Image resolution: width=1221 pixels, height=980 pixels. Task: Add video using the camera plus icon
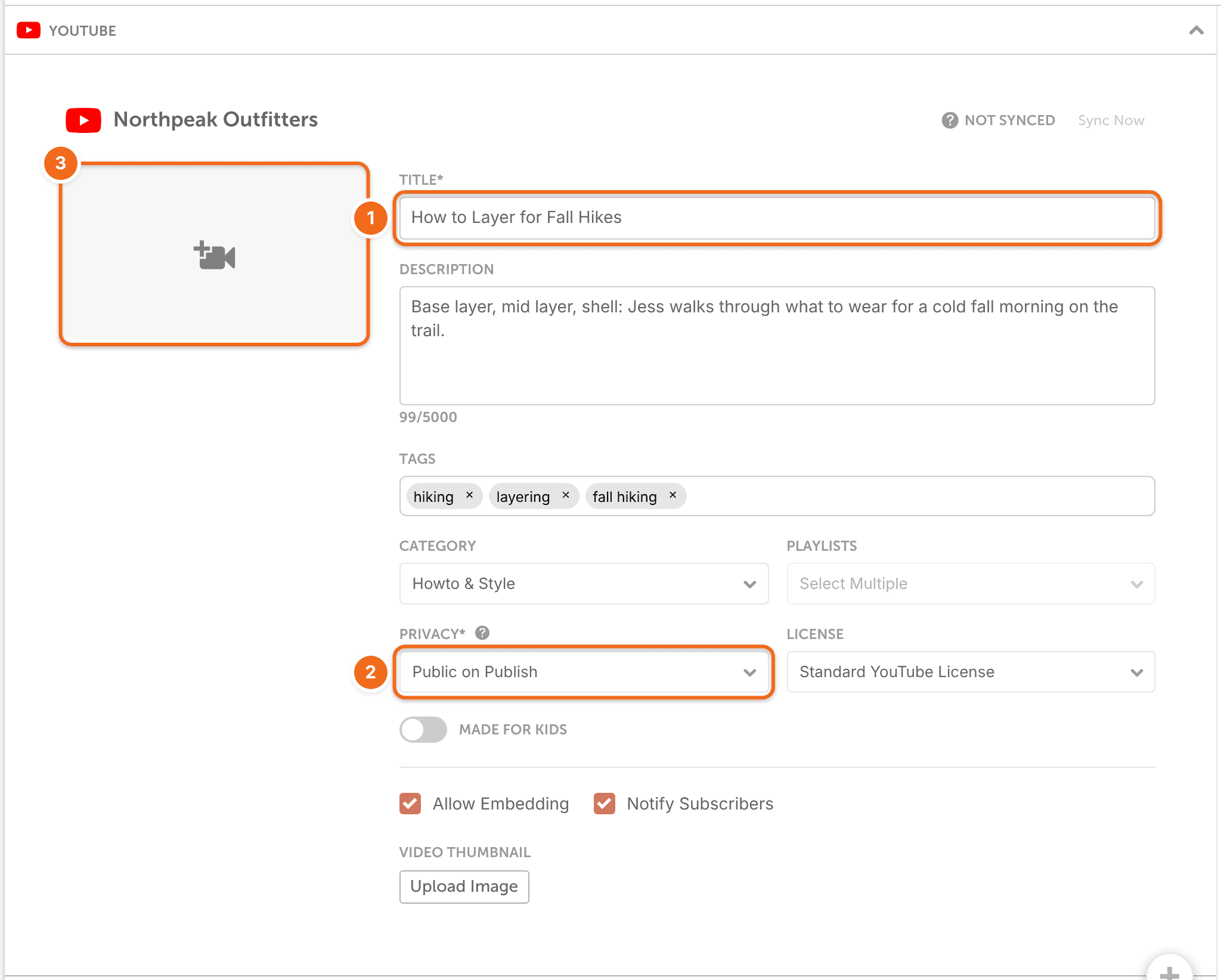215,255
